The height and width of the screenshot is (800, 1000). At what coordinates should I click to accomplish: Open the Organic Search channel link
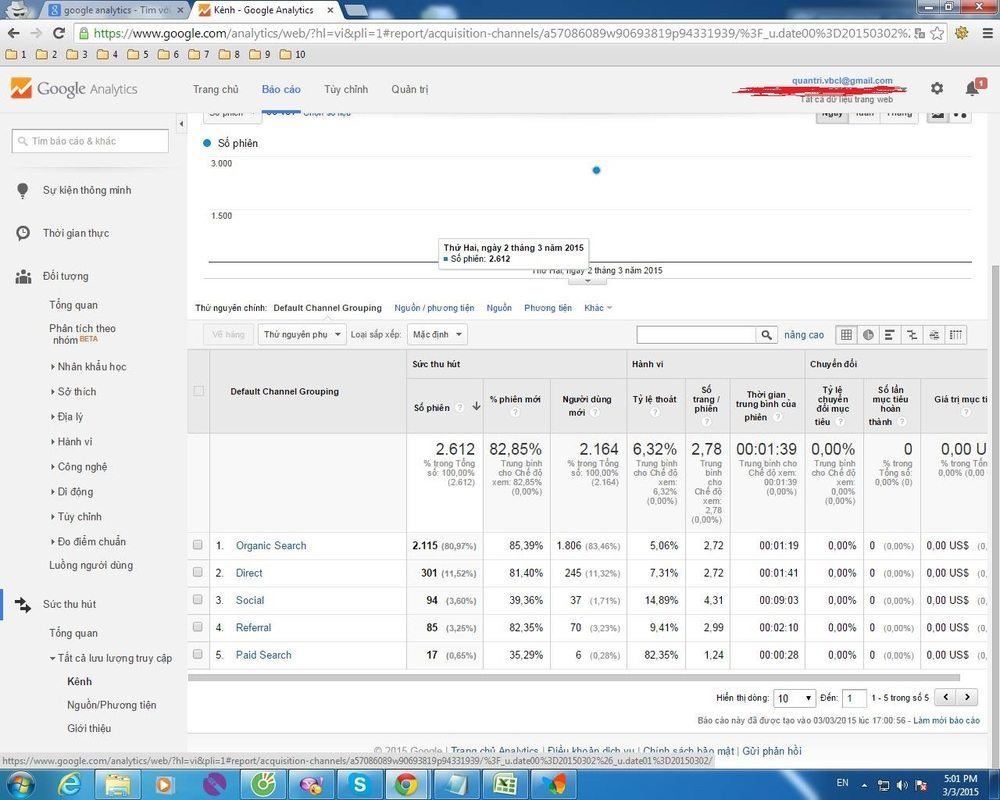pyautogui.click(x=271, y=545)
